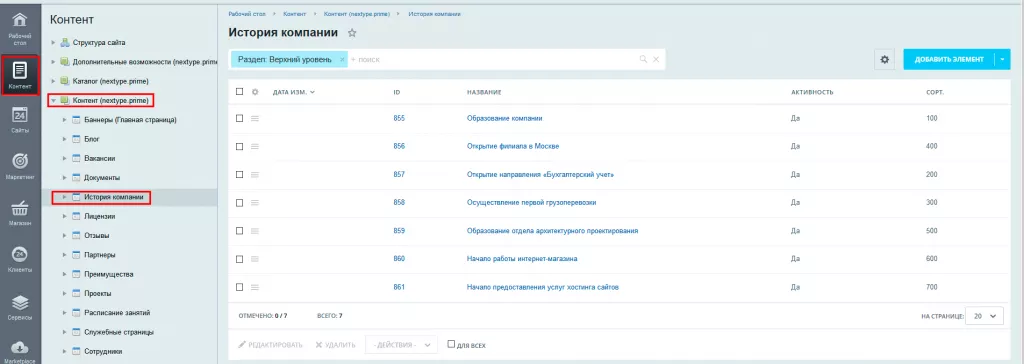The height and width of the screenshot is (364, 1024).
Task: Click the Удалить button
Action: 336,345
